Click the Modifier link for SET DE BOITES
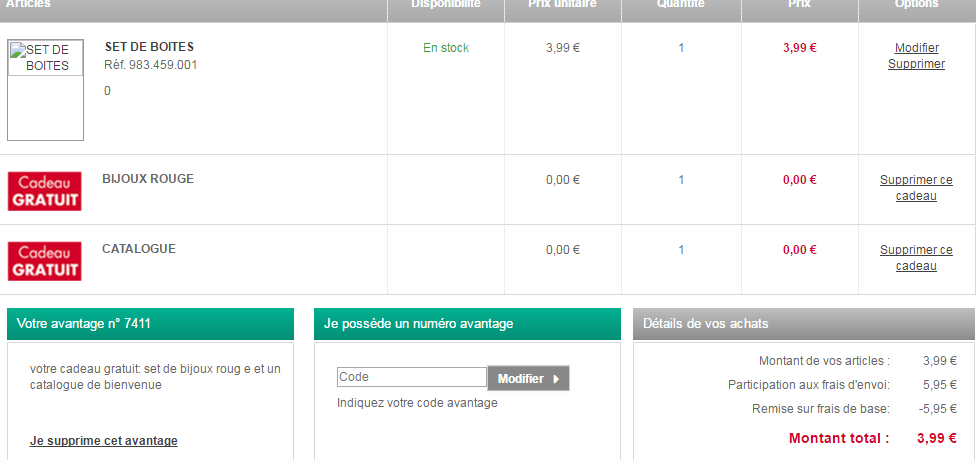Screen dimensions: 978x460 [x=916, y=48]
